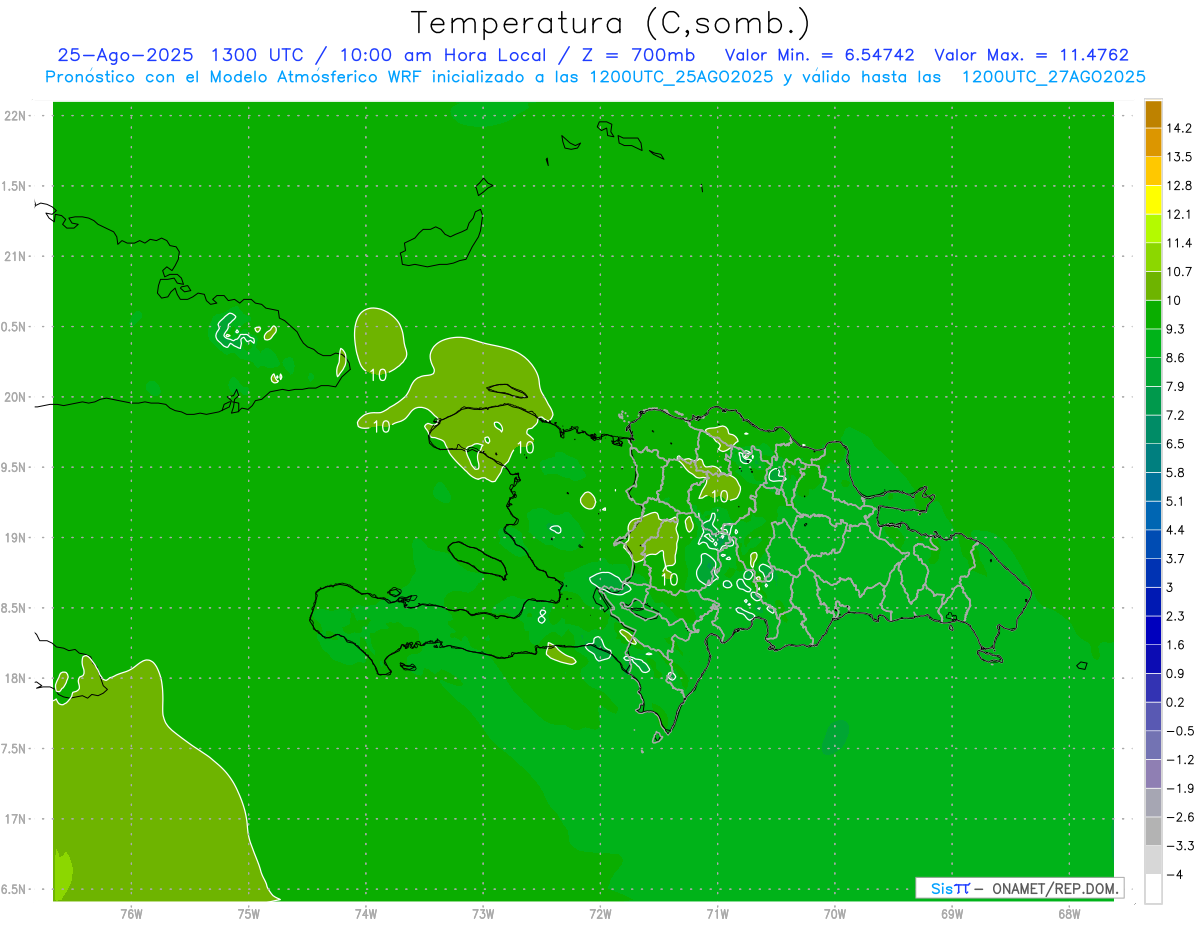Click the "11.4" color scale label

[1178, 243]
